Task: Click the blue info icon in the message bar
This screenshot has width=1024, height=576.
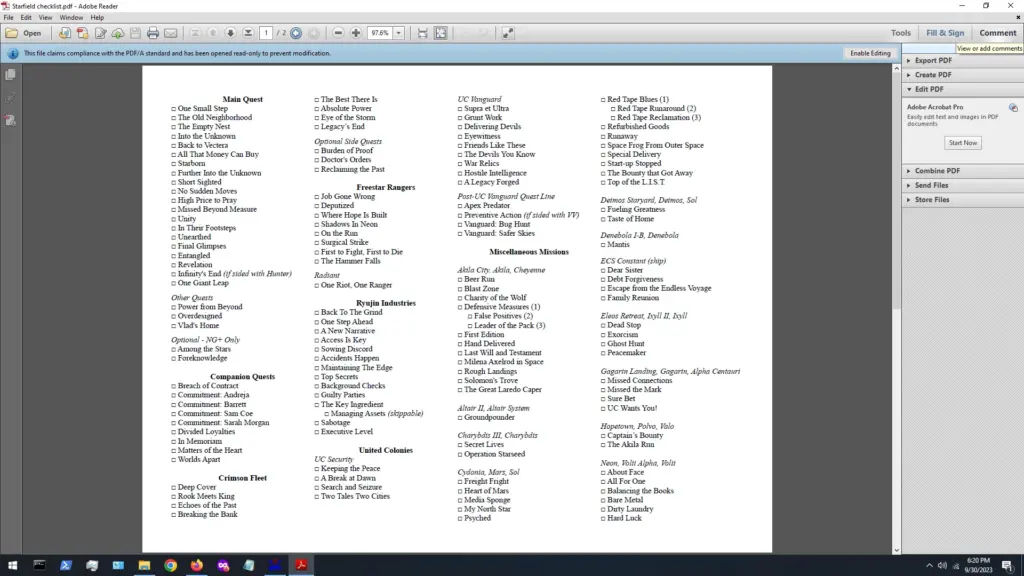Action: [x=12, y=54]
